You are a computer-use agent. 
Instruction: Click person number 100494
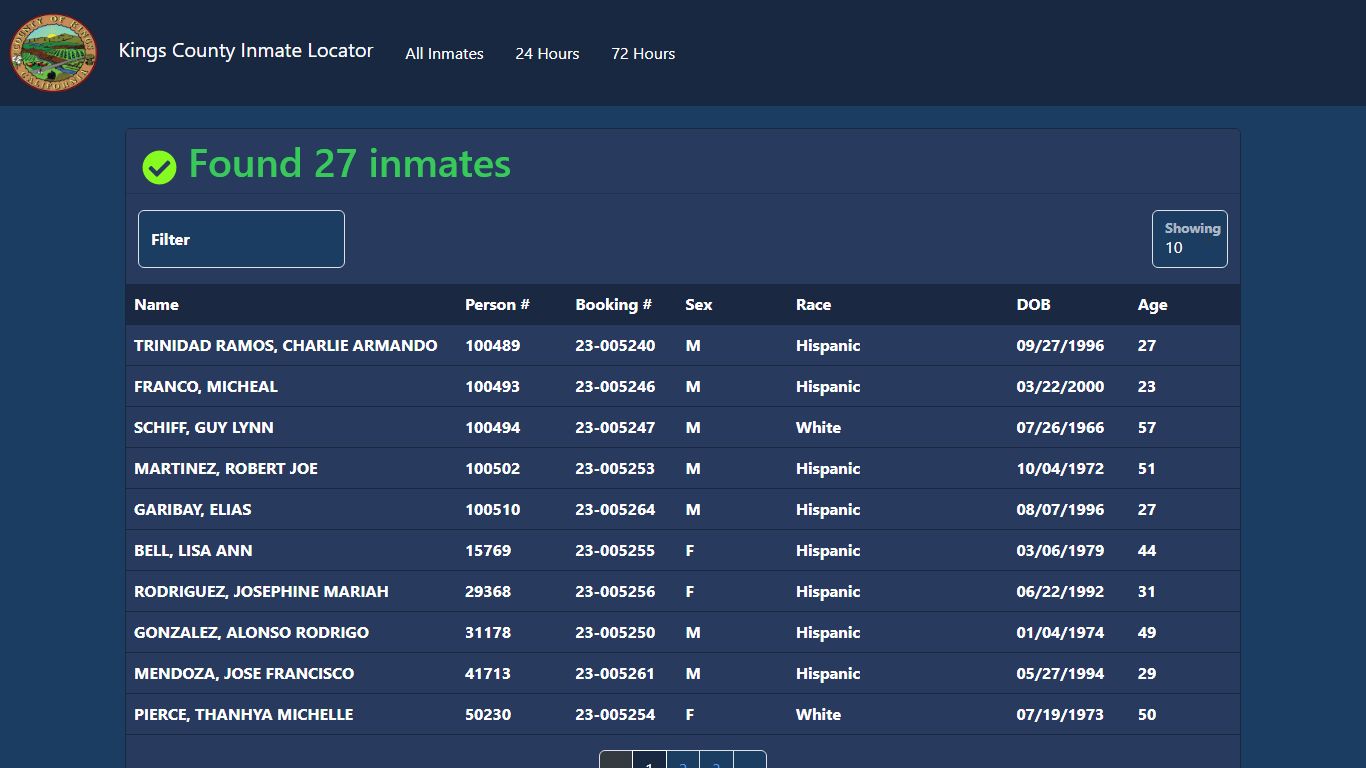[492, 428]
